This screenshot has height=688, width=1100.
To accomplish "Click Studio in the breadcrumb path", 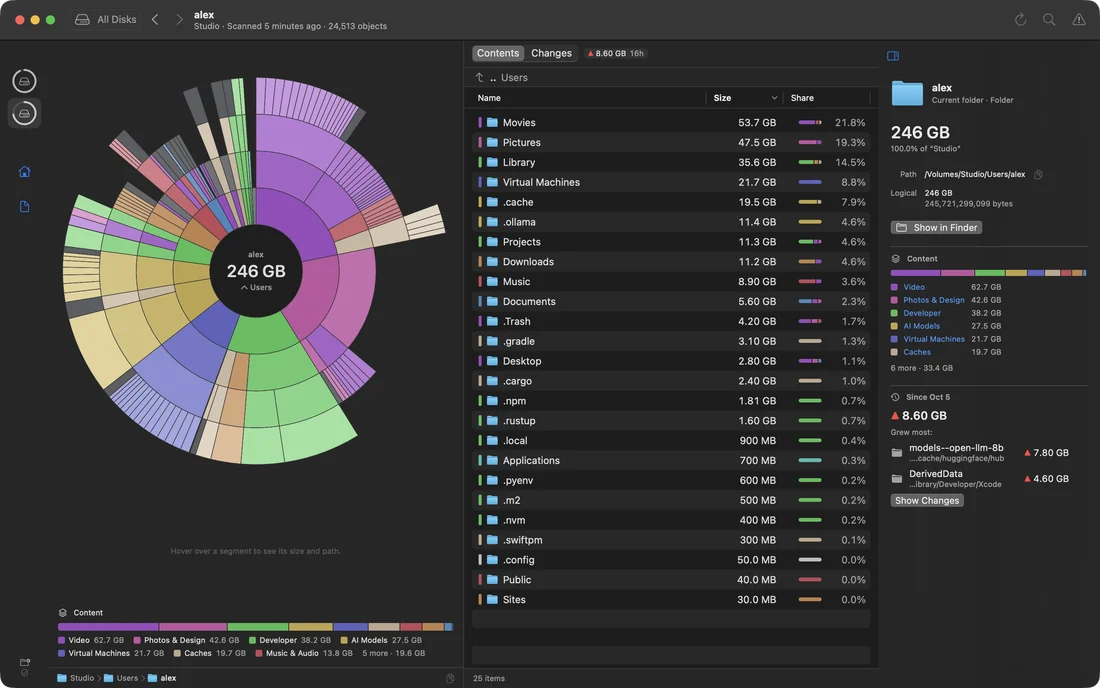I will (x=76, y=678).
